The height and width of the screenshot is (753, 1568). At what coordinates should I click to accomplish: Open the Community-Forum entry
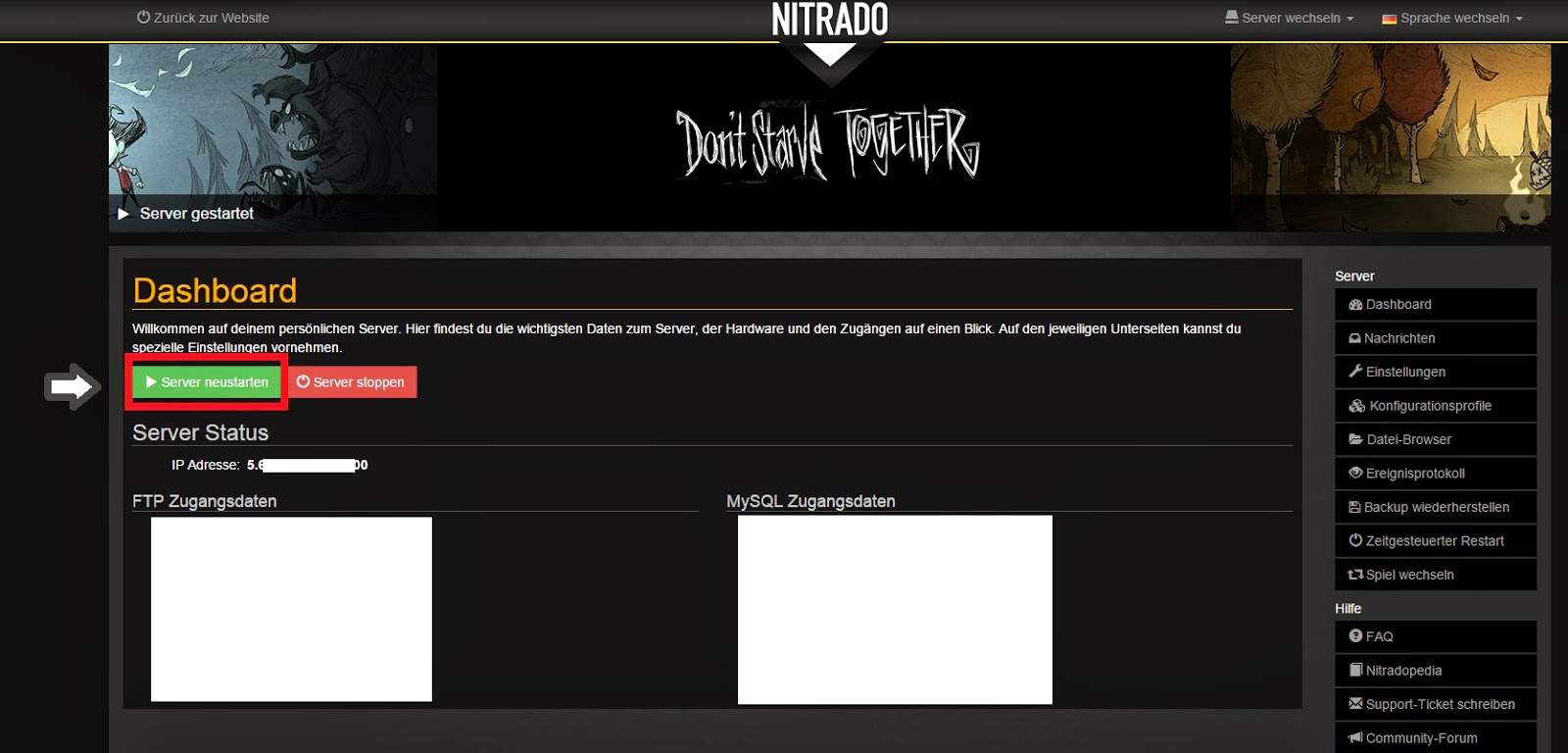click(x=1436, y=738)
